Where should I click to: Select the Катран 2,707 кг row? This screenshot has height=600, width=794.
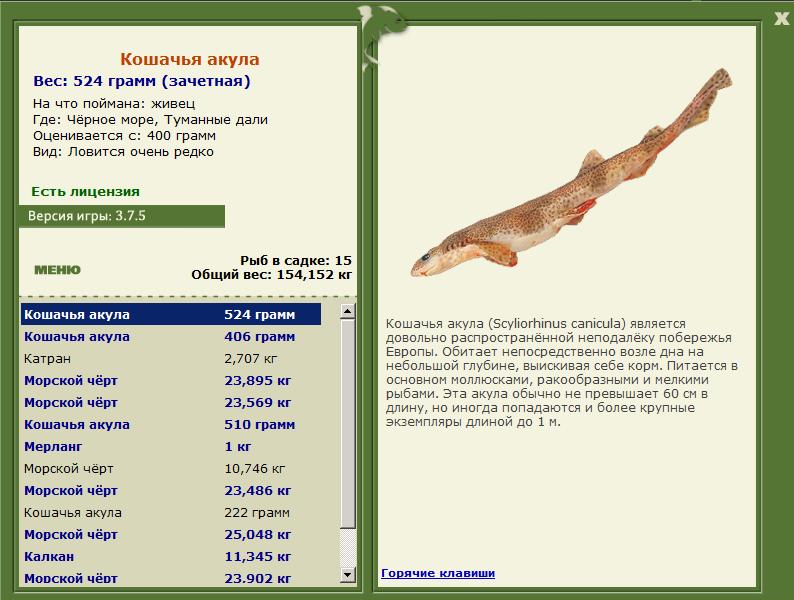click(171, 358)
